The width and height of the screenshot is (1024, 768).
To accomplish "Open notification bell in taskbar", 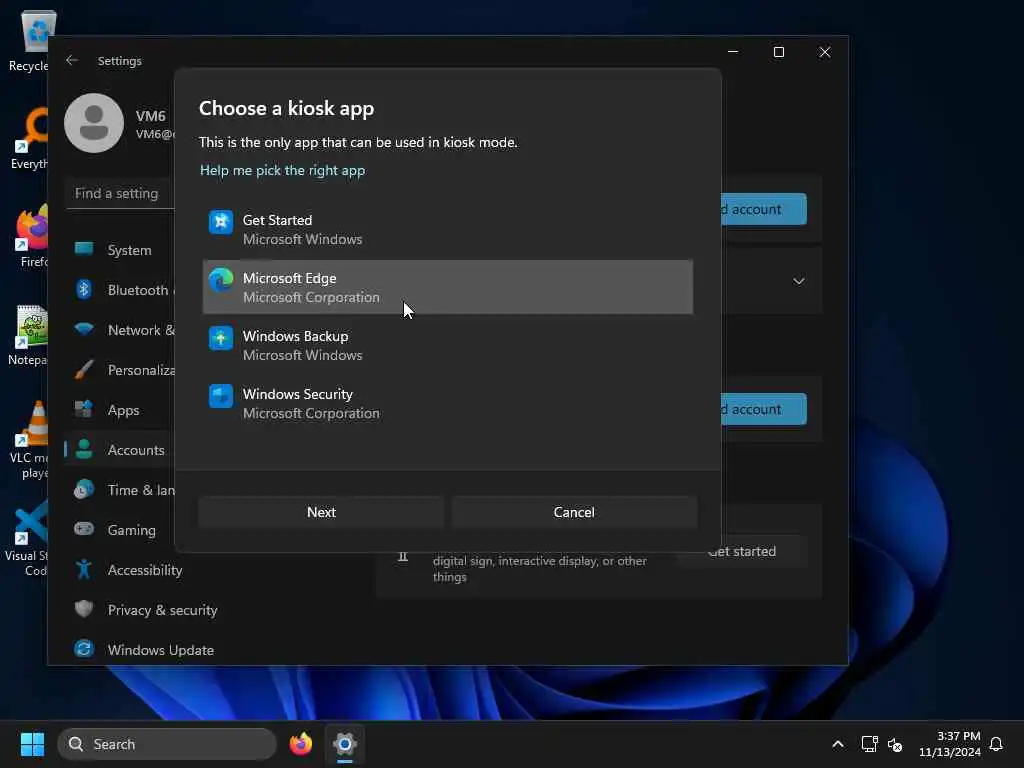I will pos(996,744).
